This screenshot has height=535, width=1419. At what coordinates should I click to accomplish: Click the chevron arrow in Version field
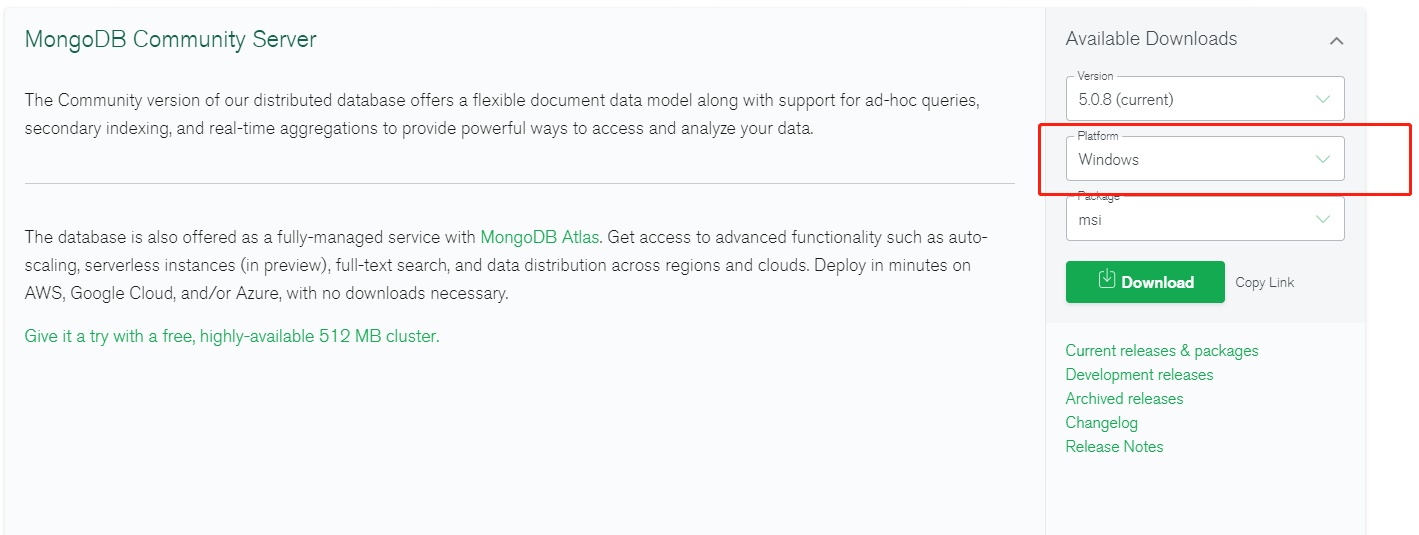coord(1323,99)
